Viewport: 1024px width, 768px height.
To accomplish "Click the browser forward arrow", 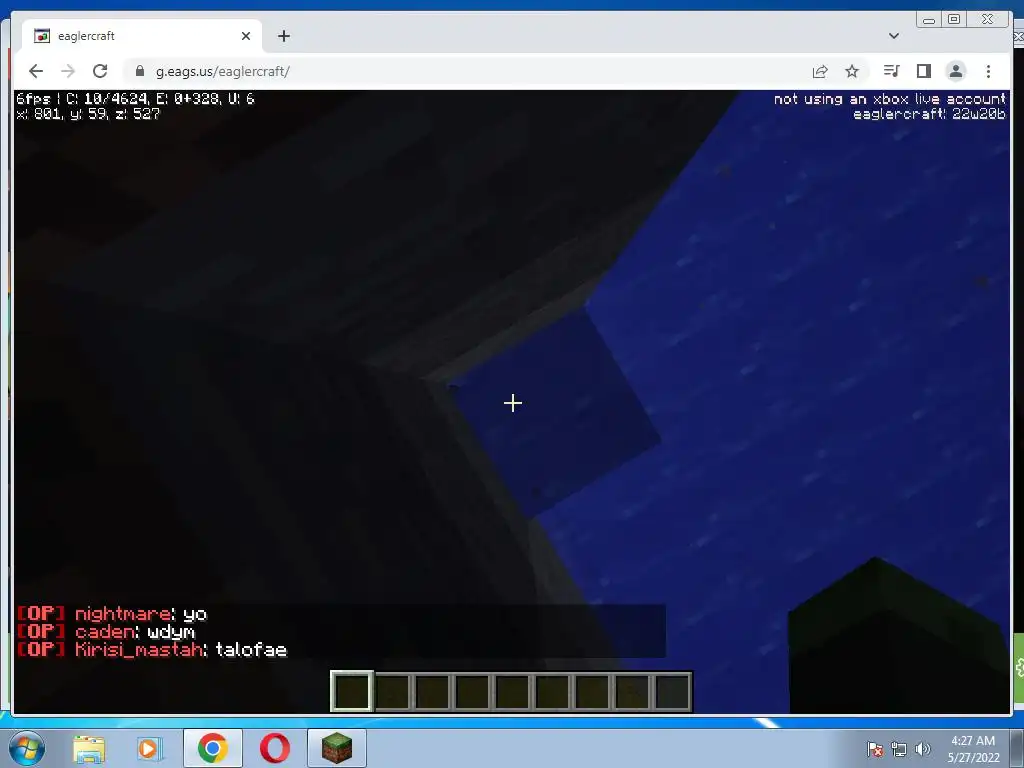I will click(68, 71).
